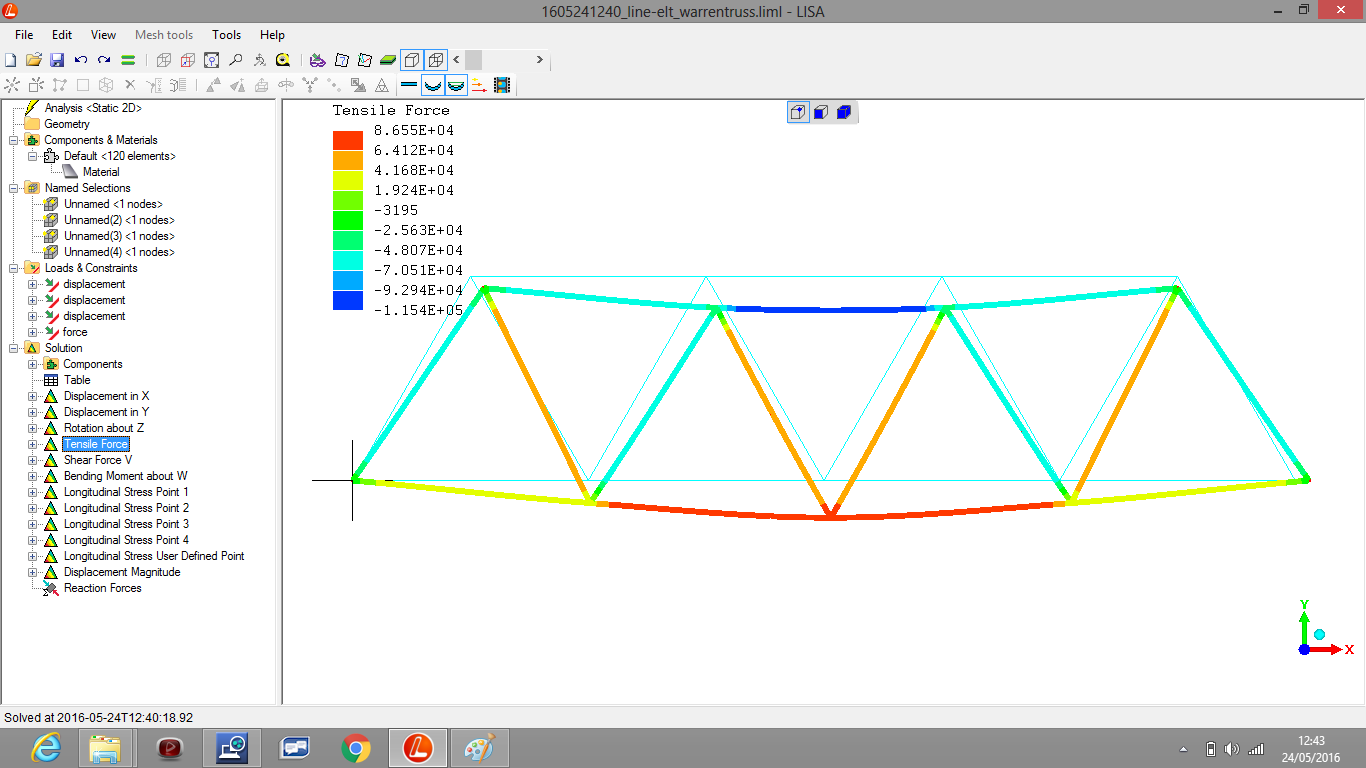Click the magnifier zoom icon in toolbar
This screenshot has height=768, width=1366.
235,60
